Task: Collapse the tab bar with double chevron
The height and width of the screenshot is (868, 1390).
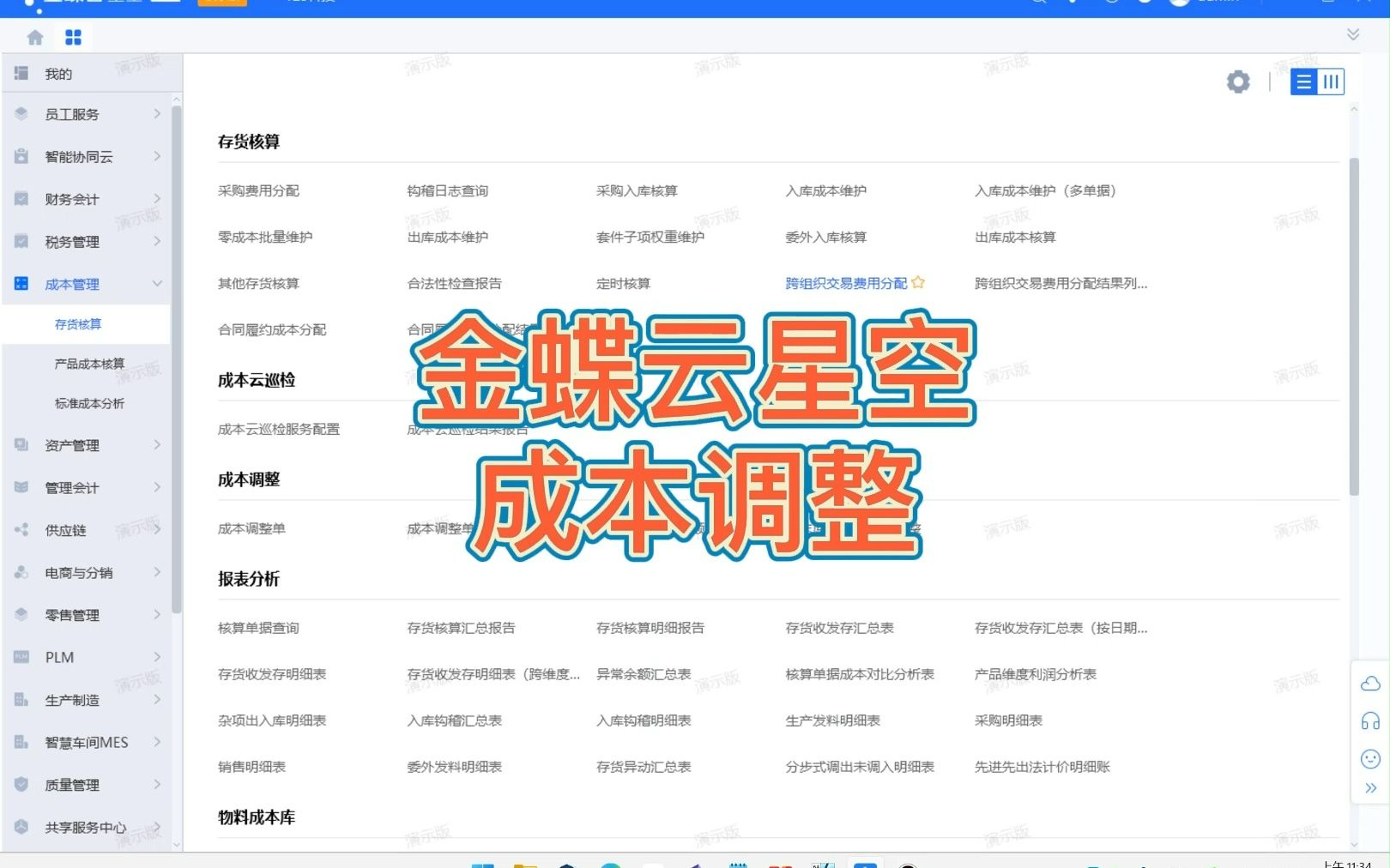Action: (x=1353, y=34)
